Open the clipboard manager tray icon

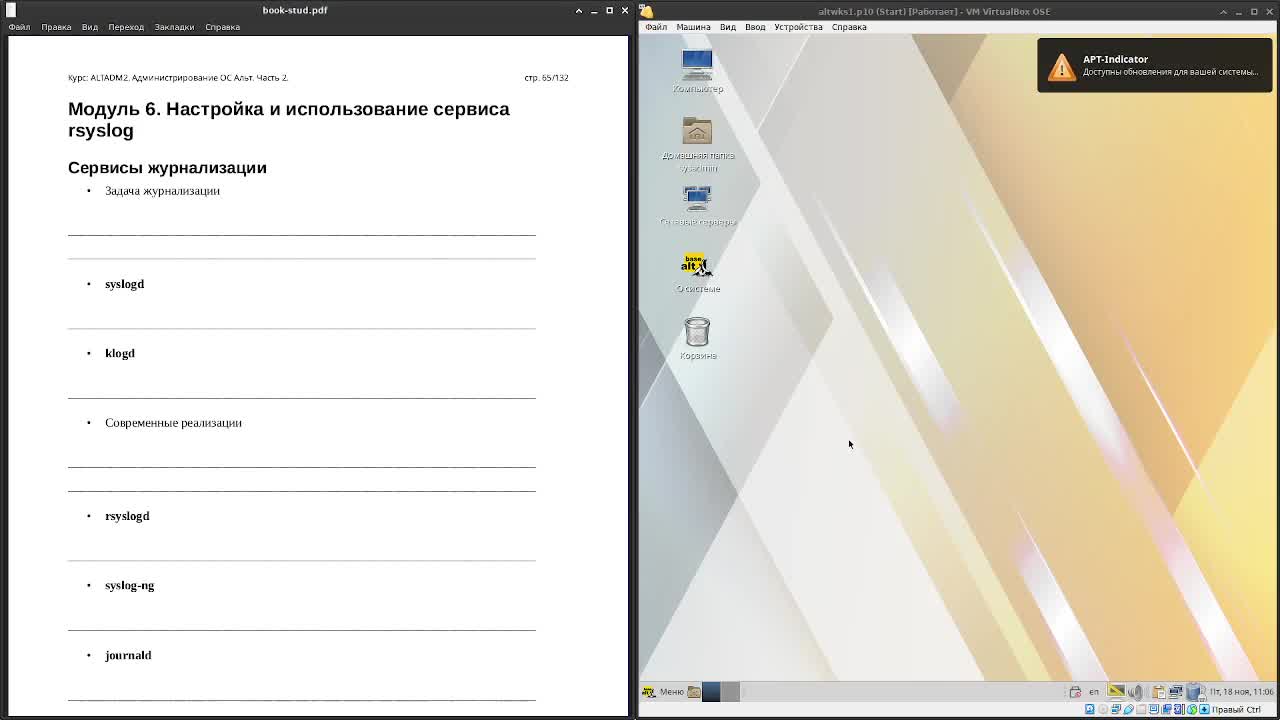(x=1159, y=692)
